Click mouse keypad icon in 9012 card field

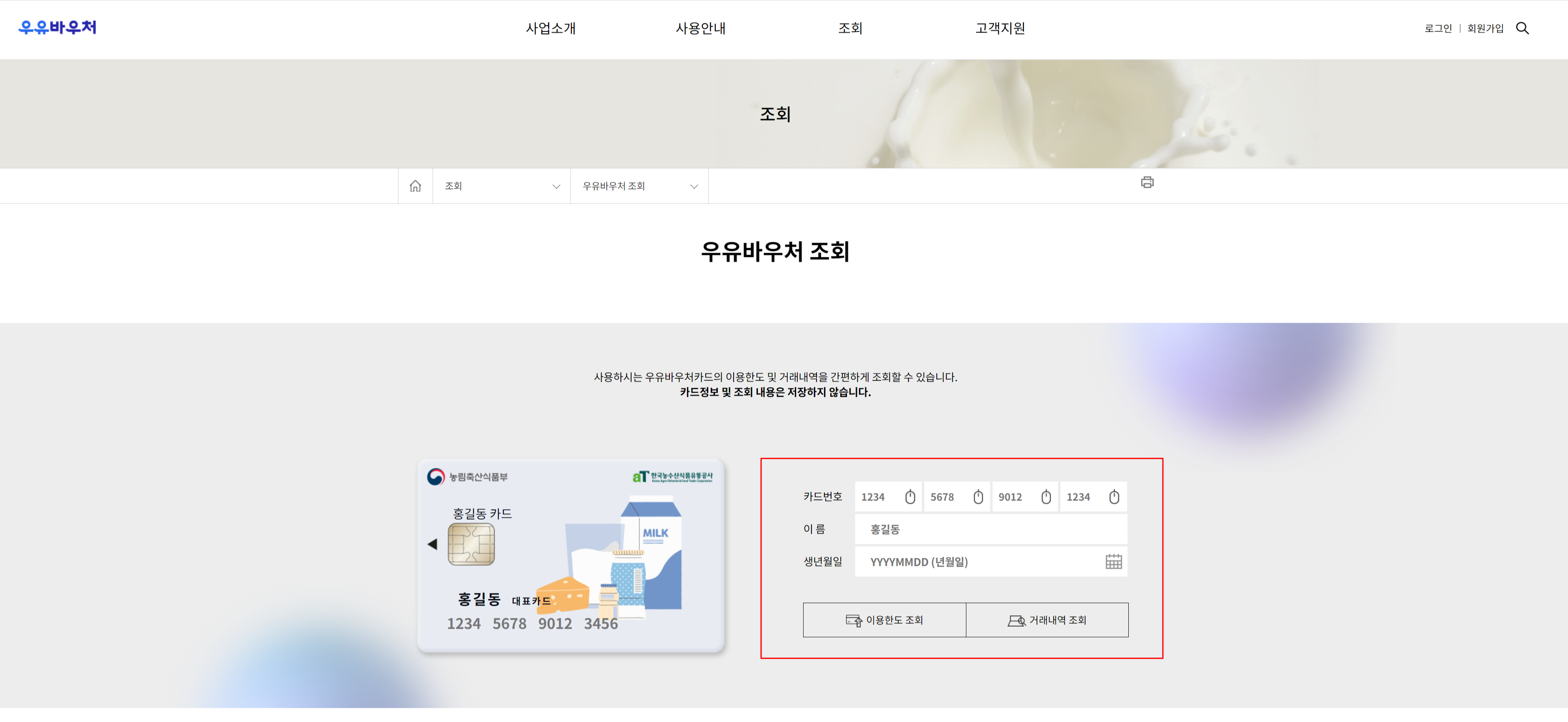point(1046,497)
